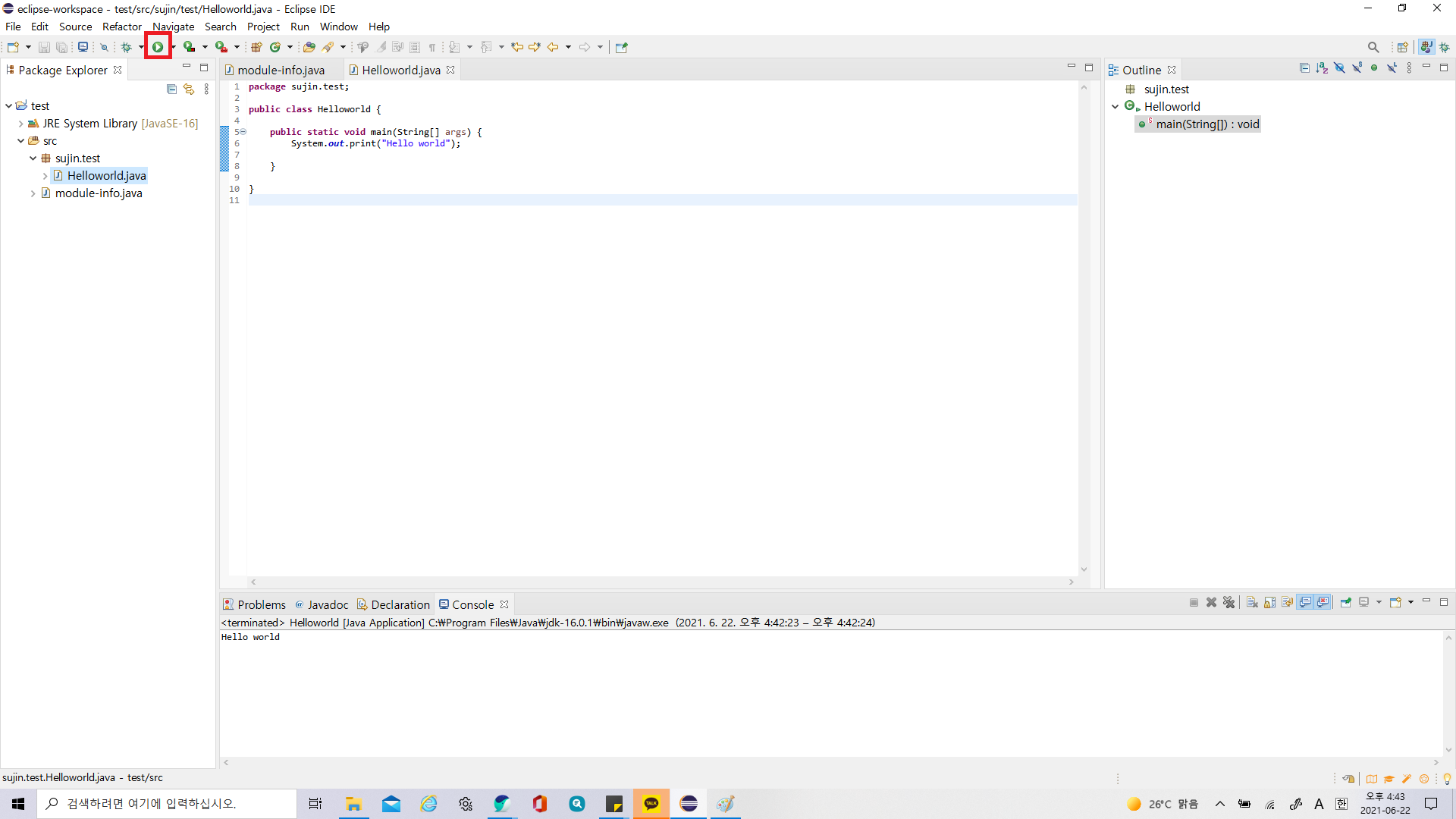Collapse the src folder tree node
1456x819 pixels.
coord(21,141)
